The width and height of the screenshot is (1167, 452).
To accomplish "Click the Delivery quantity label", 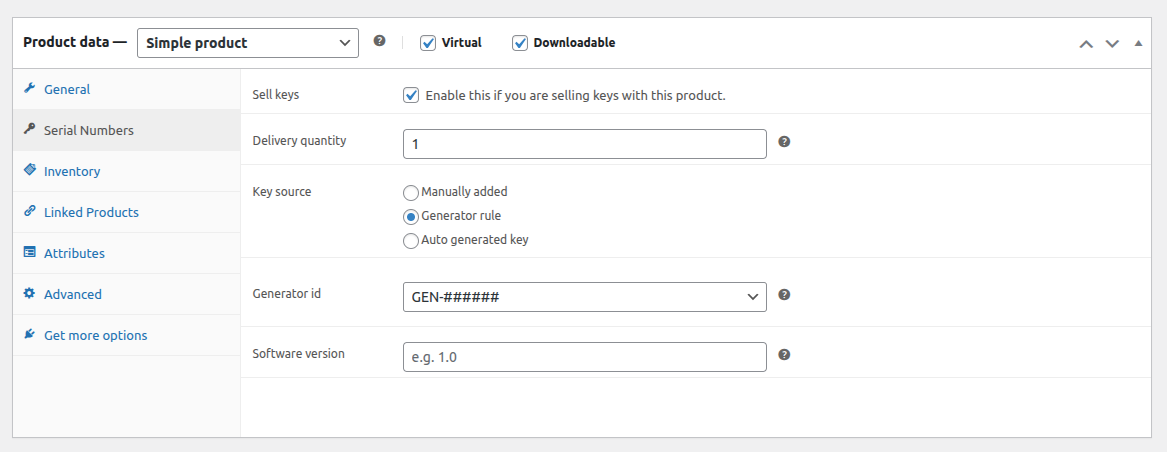I will pos(299,140).
